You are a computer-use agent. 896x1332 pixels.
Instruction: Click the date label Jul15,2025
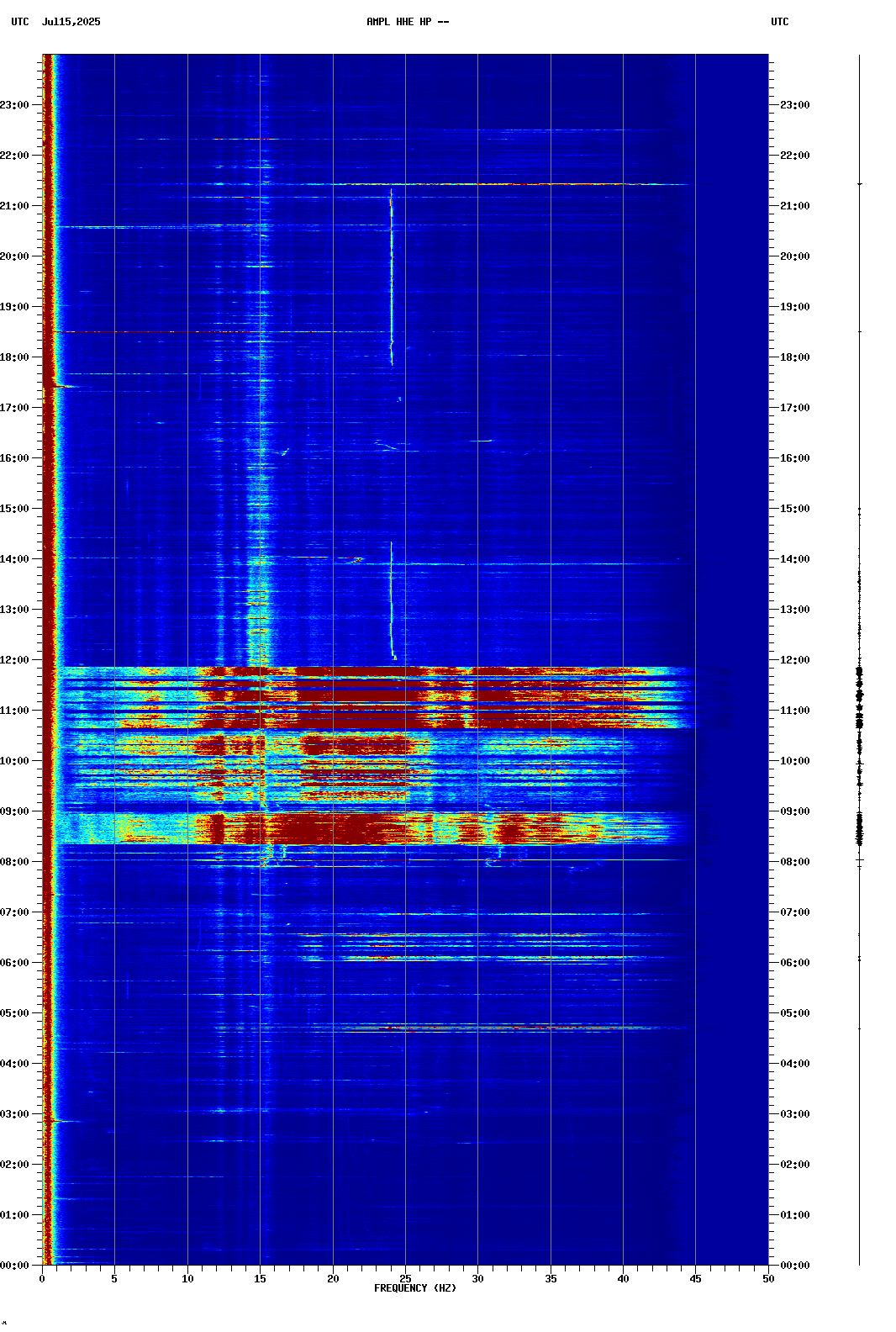71,22
